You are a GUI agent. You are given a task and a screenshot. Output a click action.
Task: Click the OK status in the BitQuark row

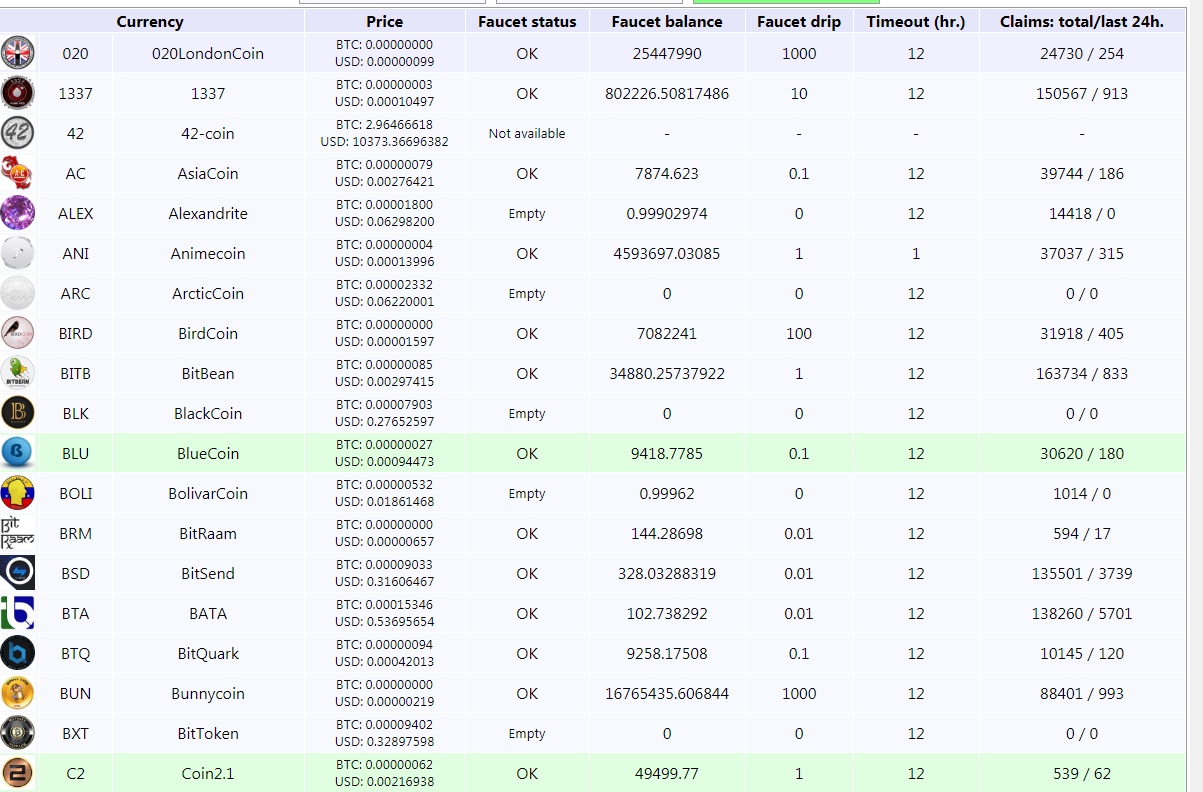[527, 653]
